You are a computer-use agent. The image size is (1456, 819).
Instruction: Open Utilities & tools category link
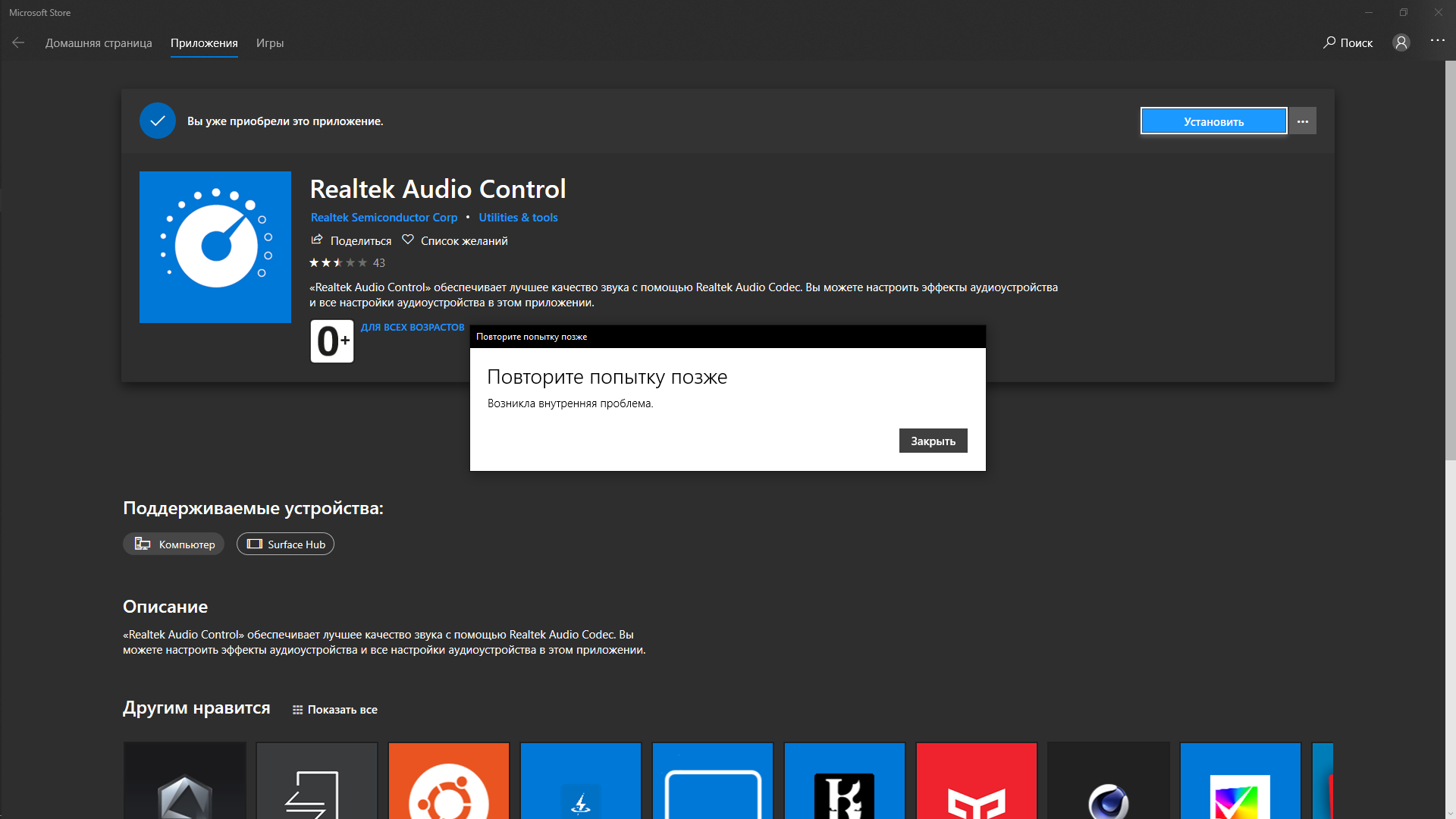pos(518,218)
